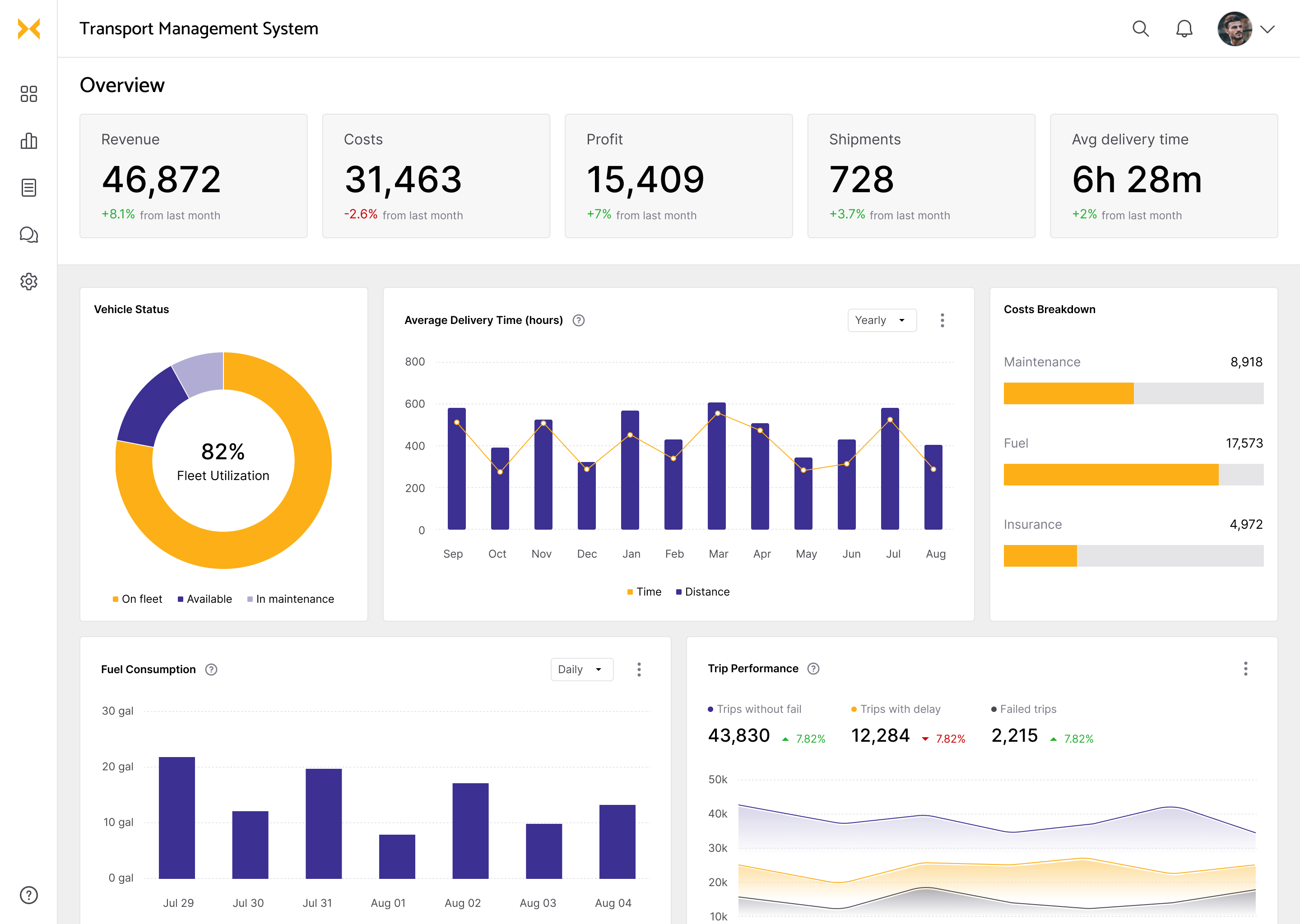
Task: Click the Fuel cost progress bar
Action: click(1133, 475)
